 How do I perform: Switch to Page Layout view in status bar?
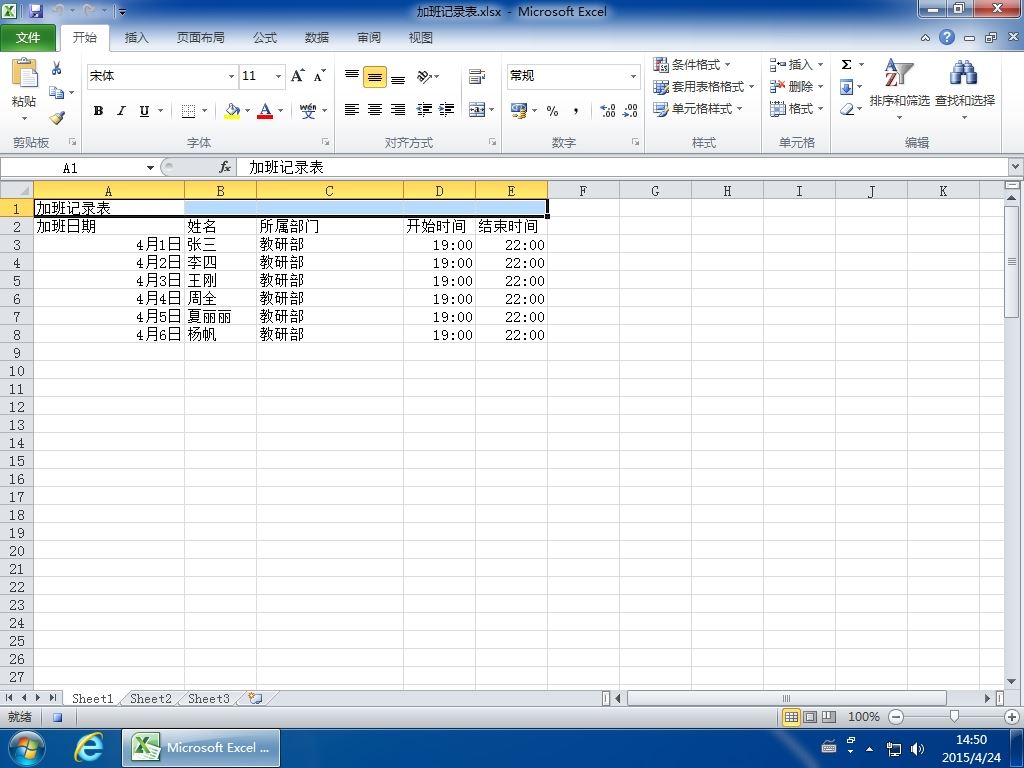810,717
